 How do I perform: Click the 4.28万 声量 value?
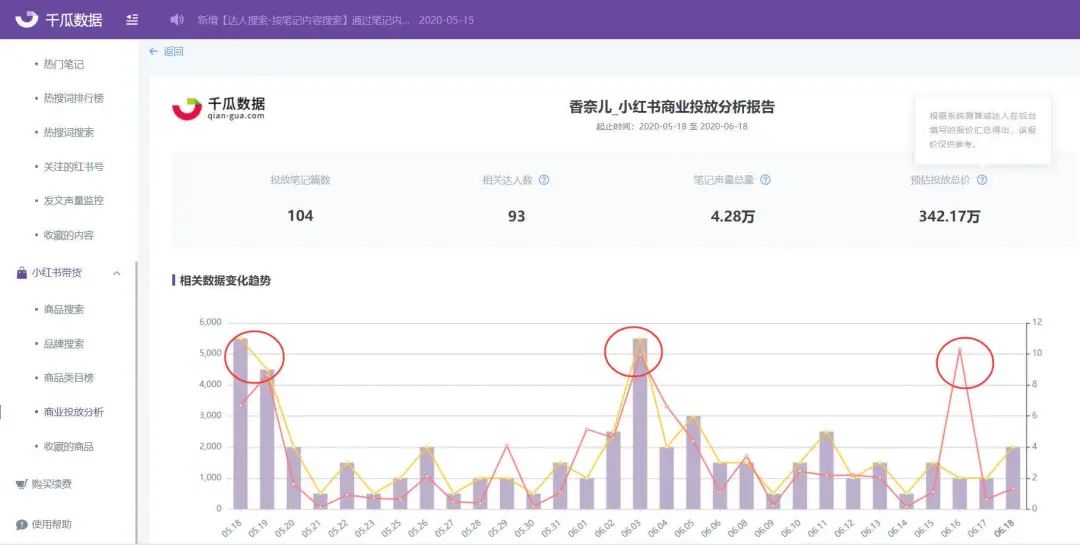(733, 216)
